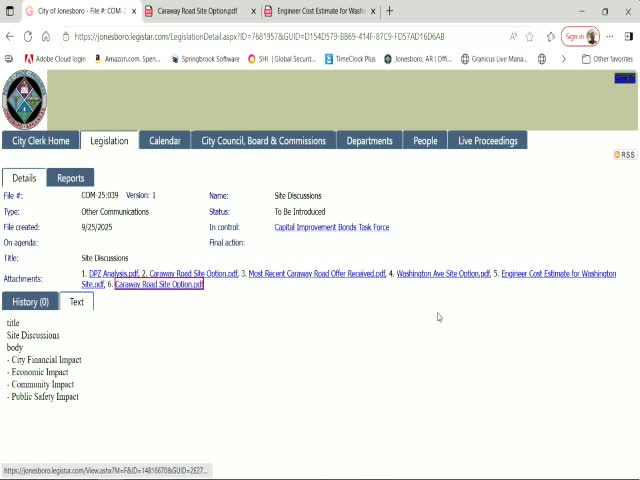Open browser settings and more menu

coord(610,37)
